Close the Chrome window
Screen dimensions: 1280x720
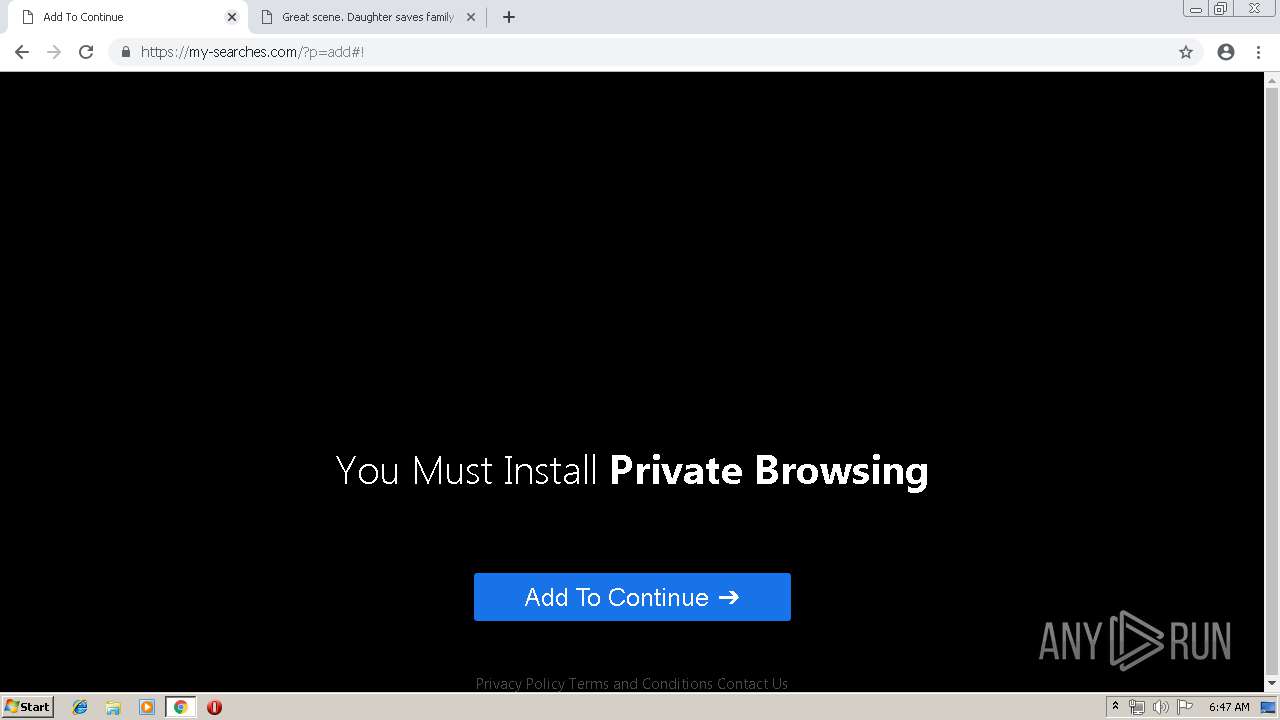pyautogui.click(x=1254, y=9)
